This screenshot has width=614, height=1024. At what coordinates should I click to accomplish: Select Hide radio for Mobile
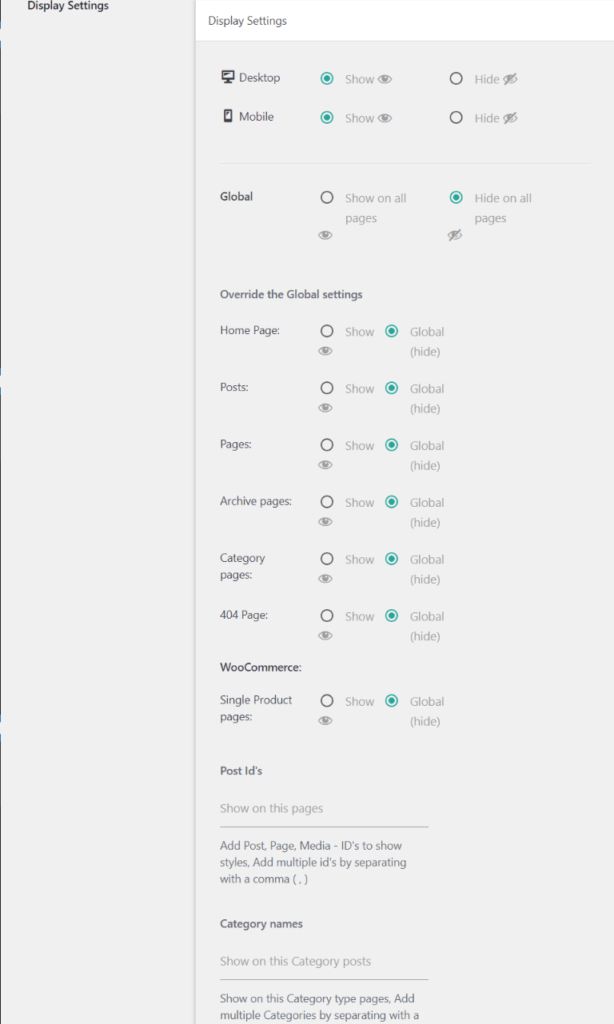456,118
